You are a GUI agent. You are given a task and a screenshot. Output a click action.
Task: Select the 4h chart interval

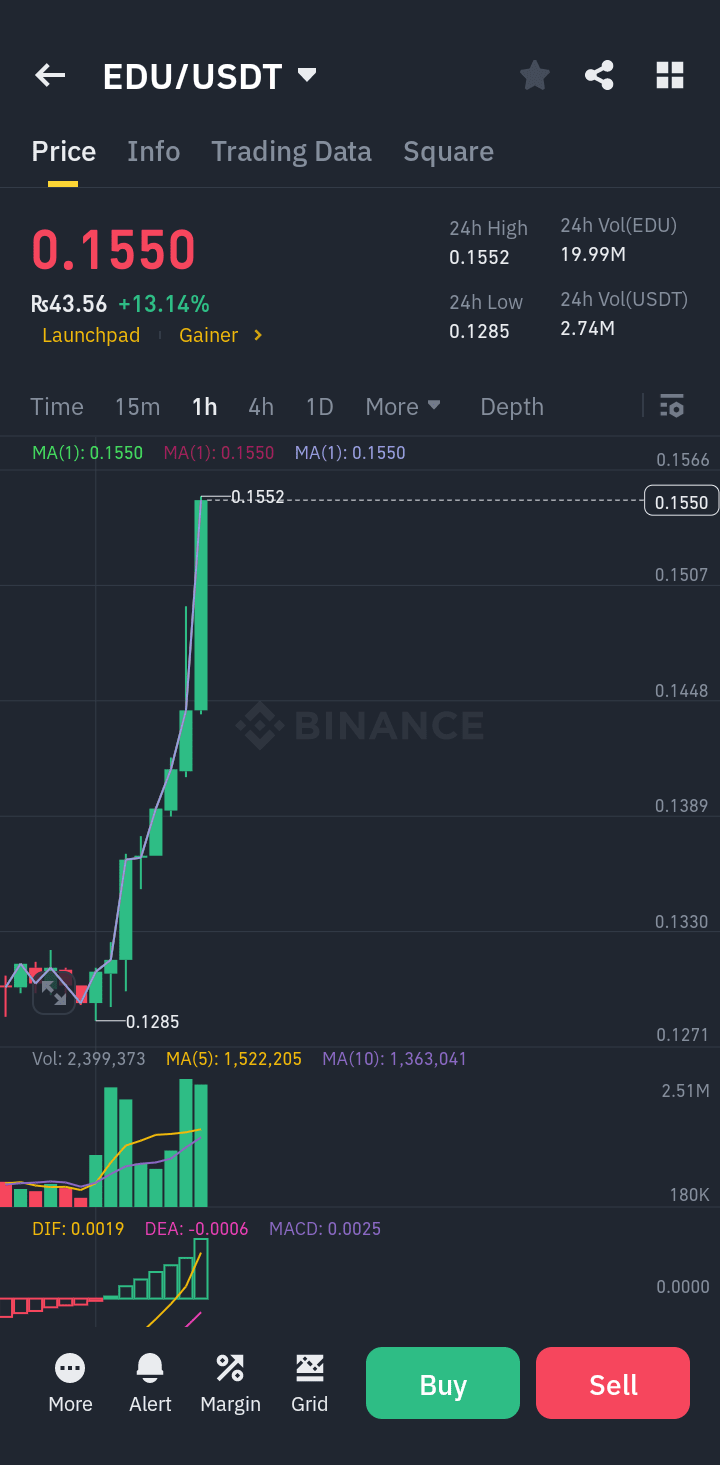coord(261,407)
